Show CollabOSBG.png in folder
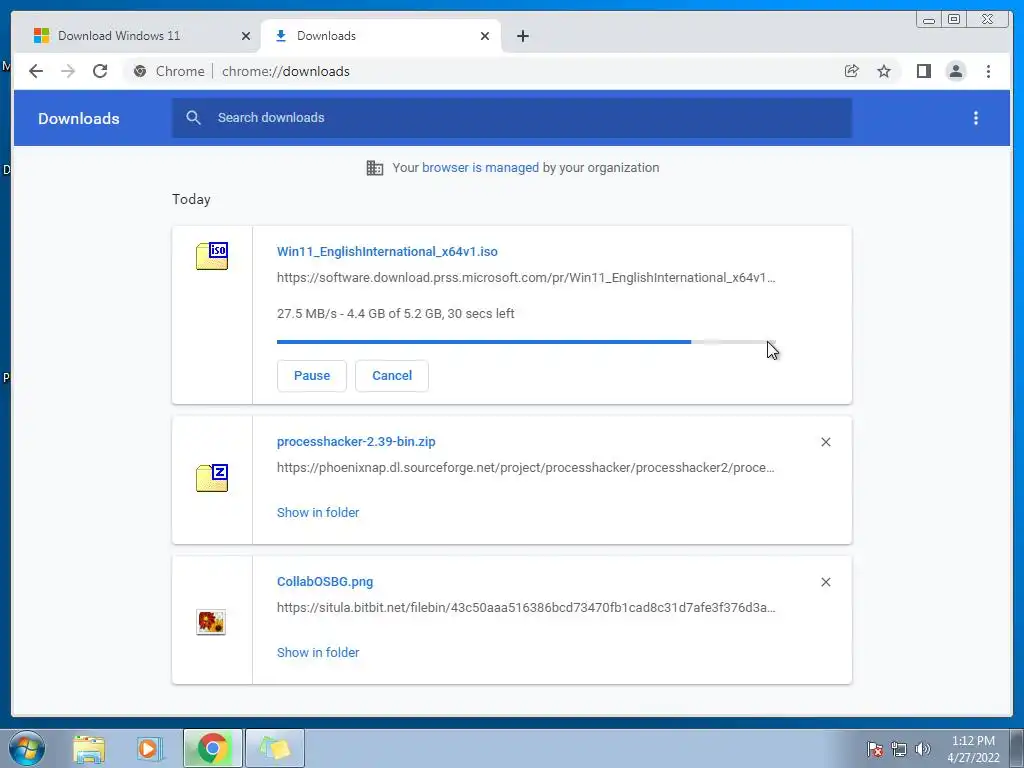1024x768 pixels. click(318, 652)
